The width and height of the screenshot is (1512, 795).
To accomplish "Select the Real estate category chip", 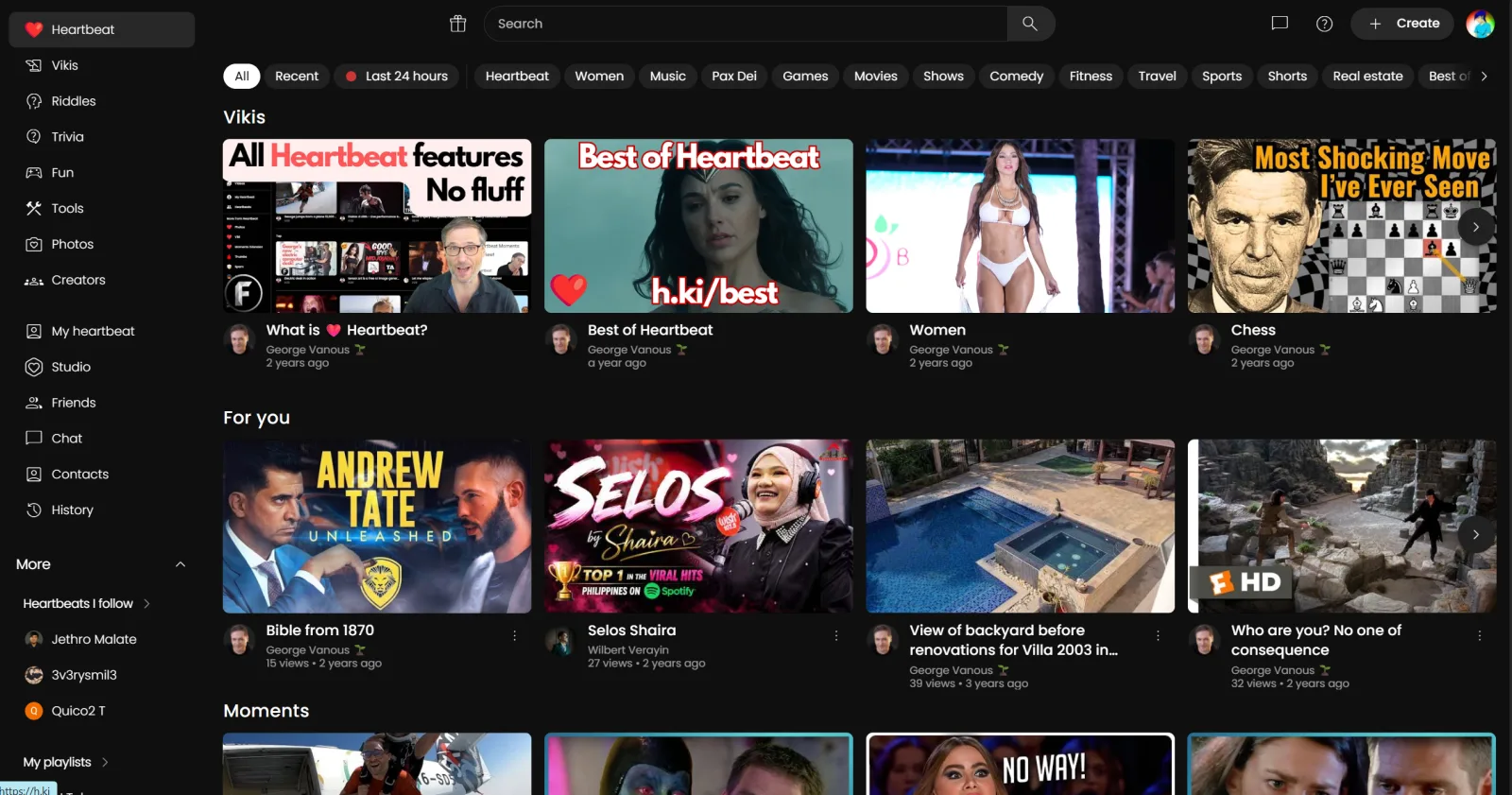I will (1367, 76).
